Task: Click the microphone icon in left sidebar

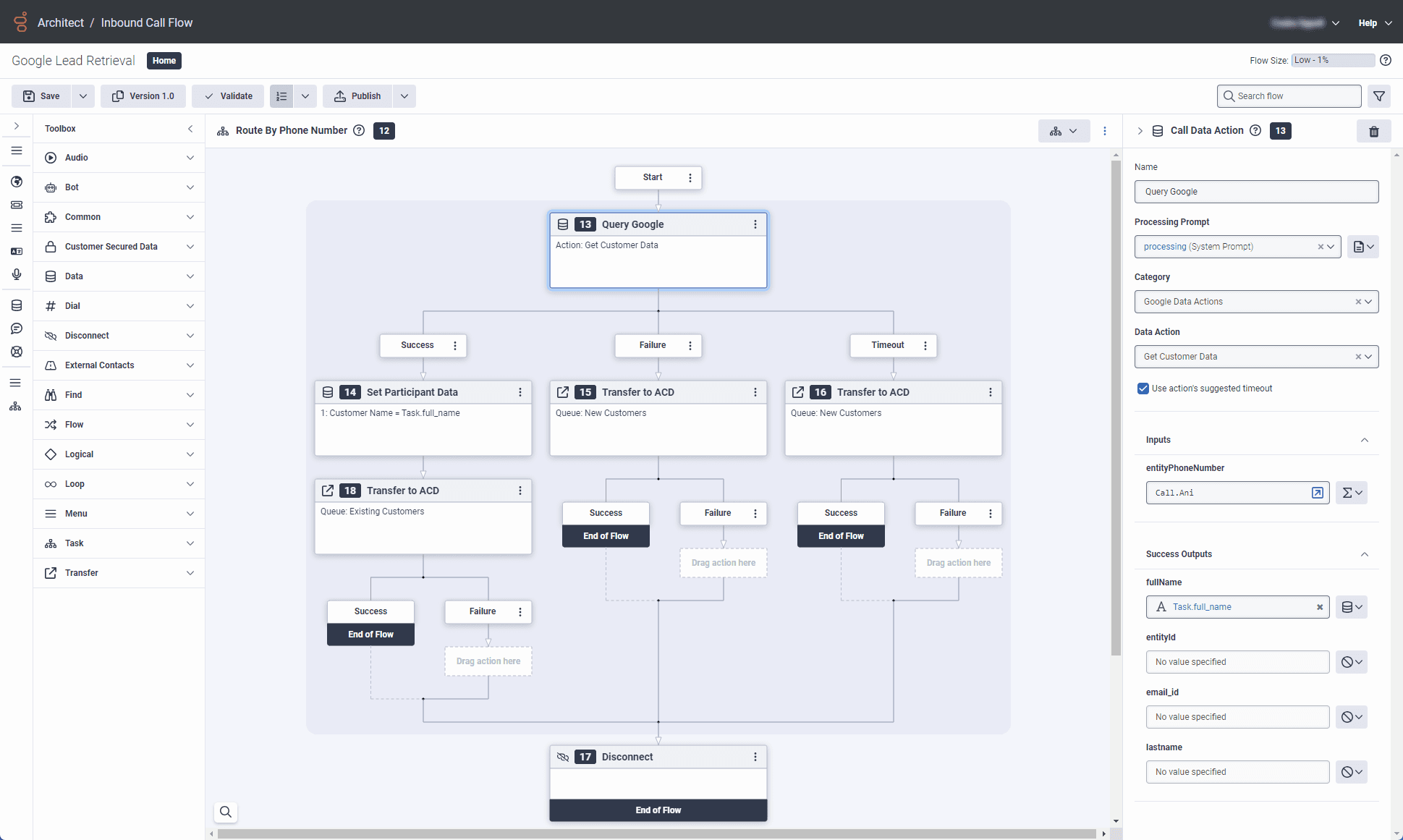Action: [16, 274]
